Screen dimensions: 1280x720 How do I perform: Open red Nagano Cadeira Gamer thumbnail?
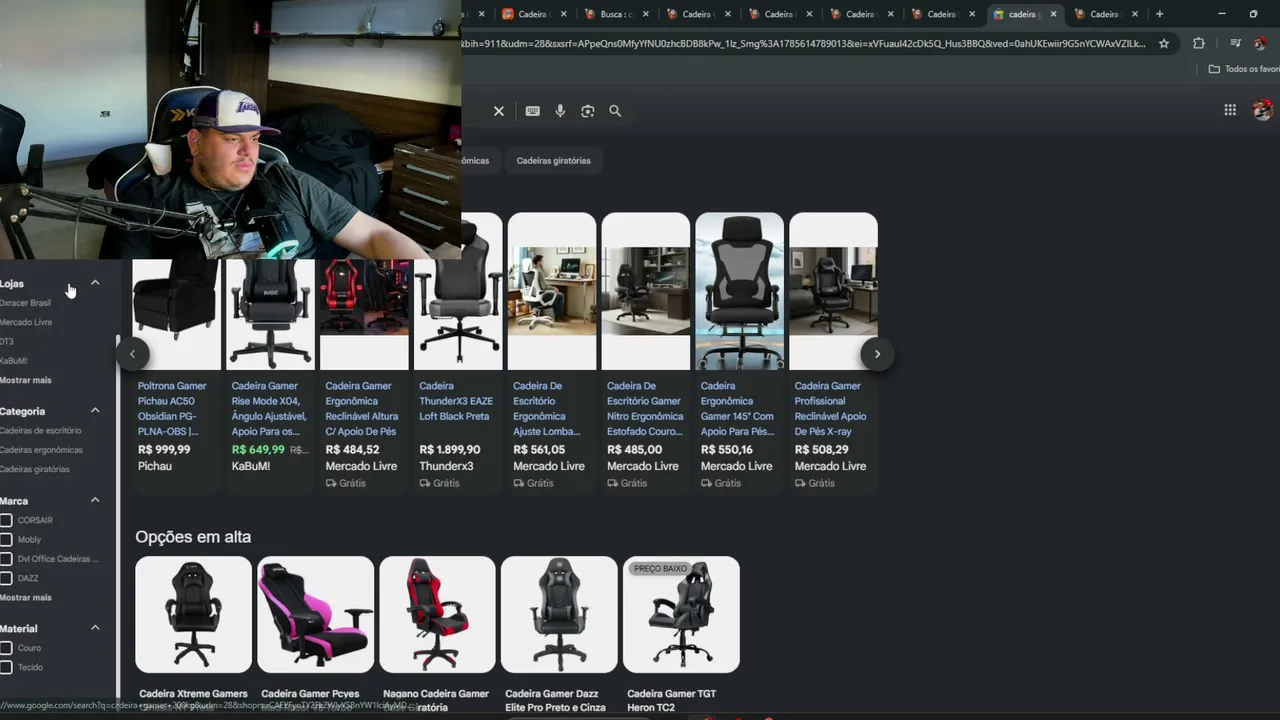(x=437, y=614)
